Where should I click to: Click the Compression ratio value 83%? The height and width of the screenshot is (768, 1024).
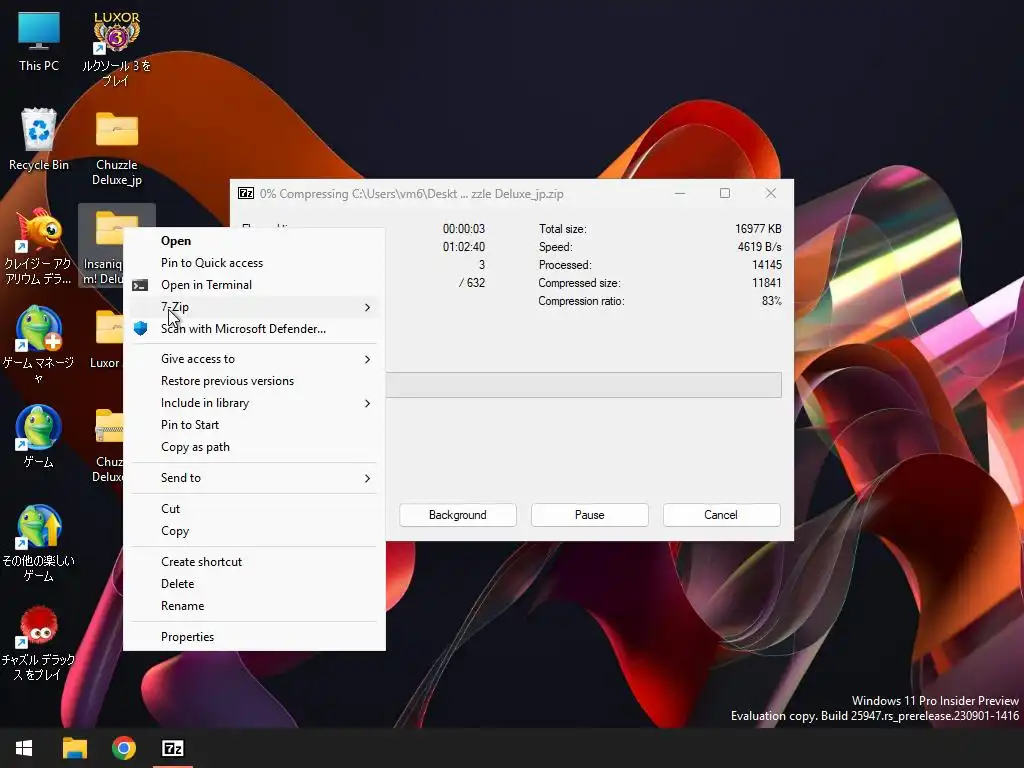click(772, 301)
